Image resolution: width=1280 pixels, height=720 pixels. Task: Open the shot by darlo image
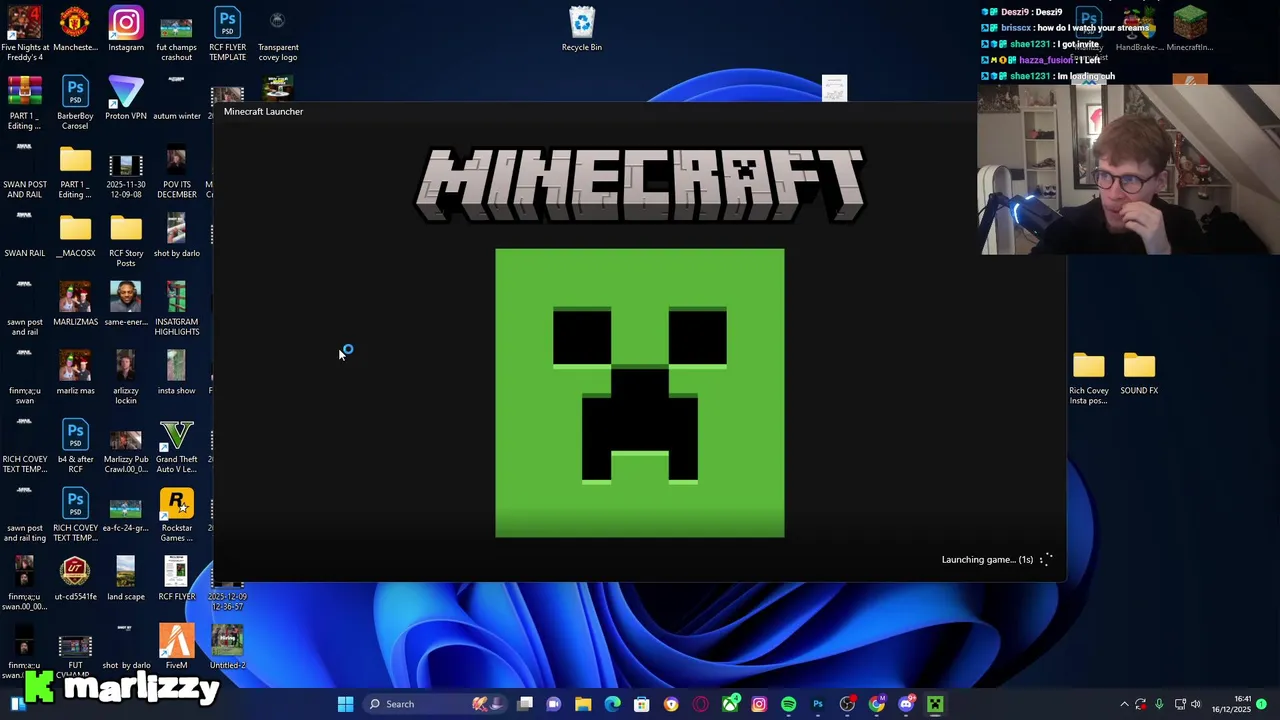click(176, 236)
